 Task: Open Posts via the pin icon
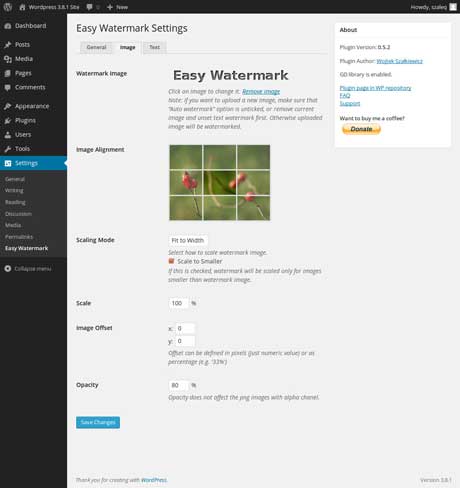[x=8, y=45]
